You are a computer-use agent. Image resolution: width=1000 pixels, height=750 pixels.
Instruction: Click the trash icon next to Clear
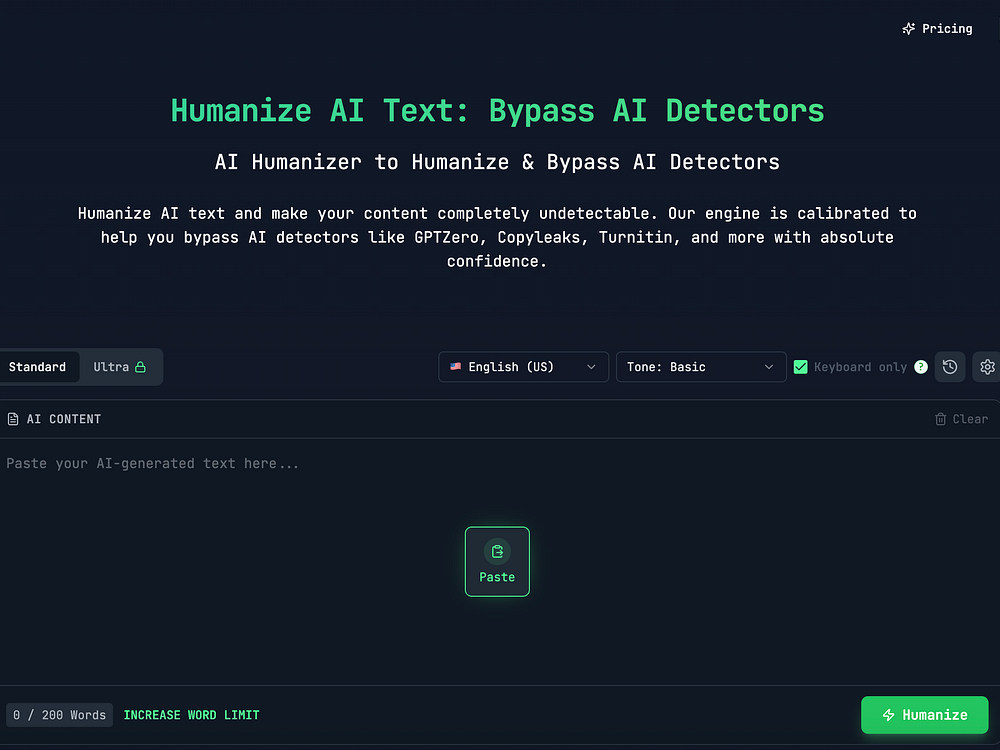pos(940,419)
